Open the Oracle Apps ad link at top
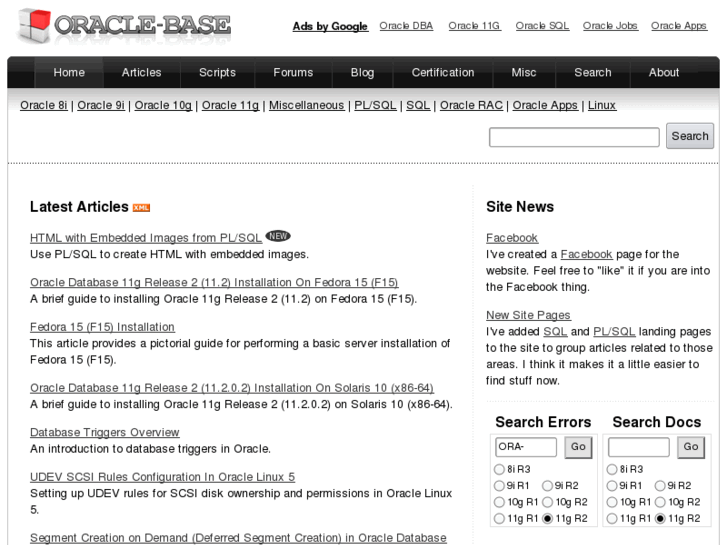727x545 pixels. point(679,26)
